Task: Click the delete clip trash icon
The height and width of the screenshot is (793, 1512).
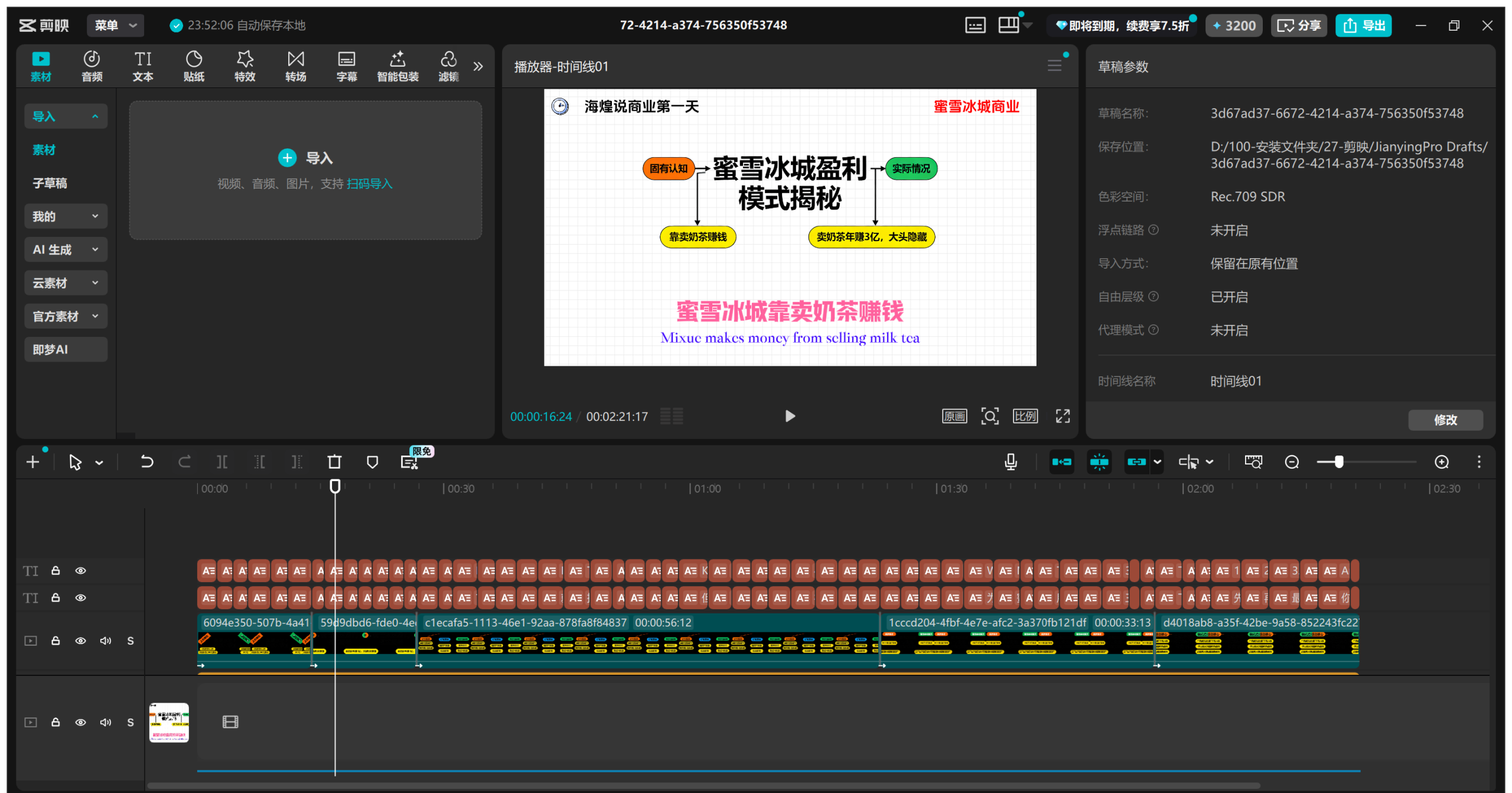Action: tap(334, 462)
